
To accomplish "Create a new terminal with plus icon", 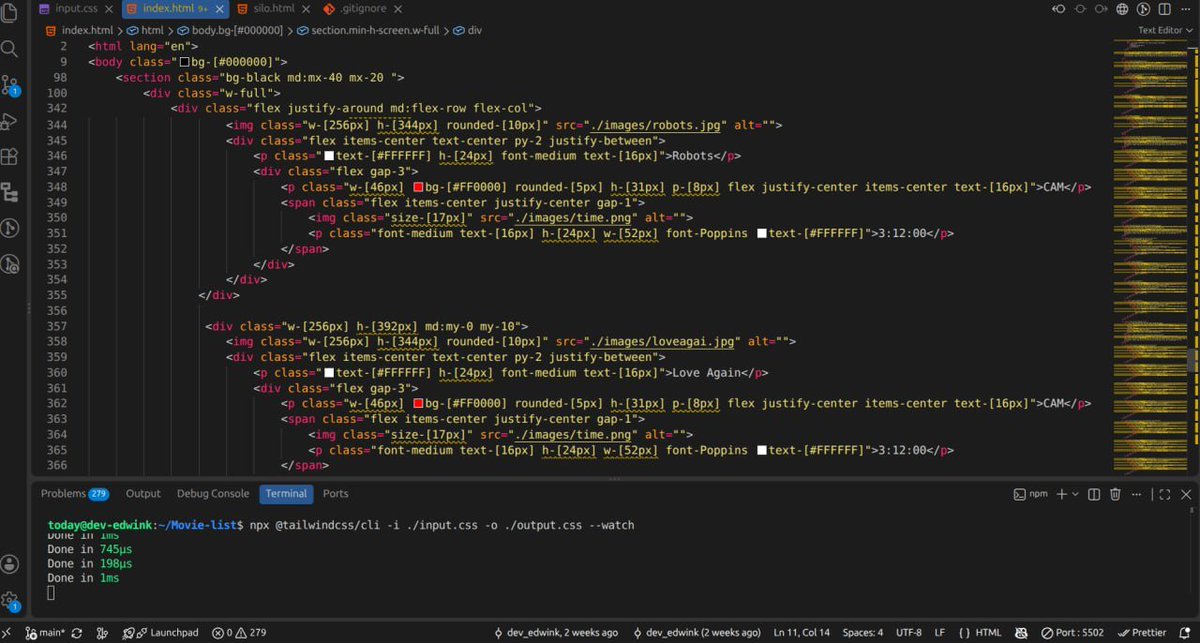I will coord(1061,494).
